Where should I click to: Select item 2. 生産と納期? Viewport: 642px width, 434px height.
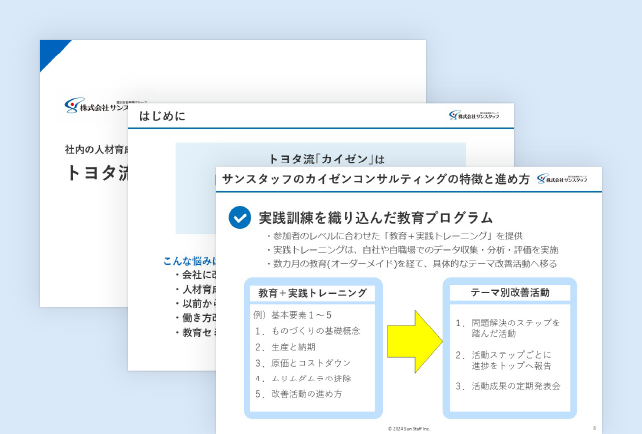point(285,347)
